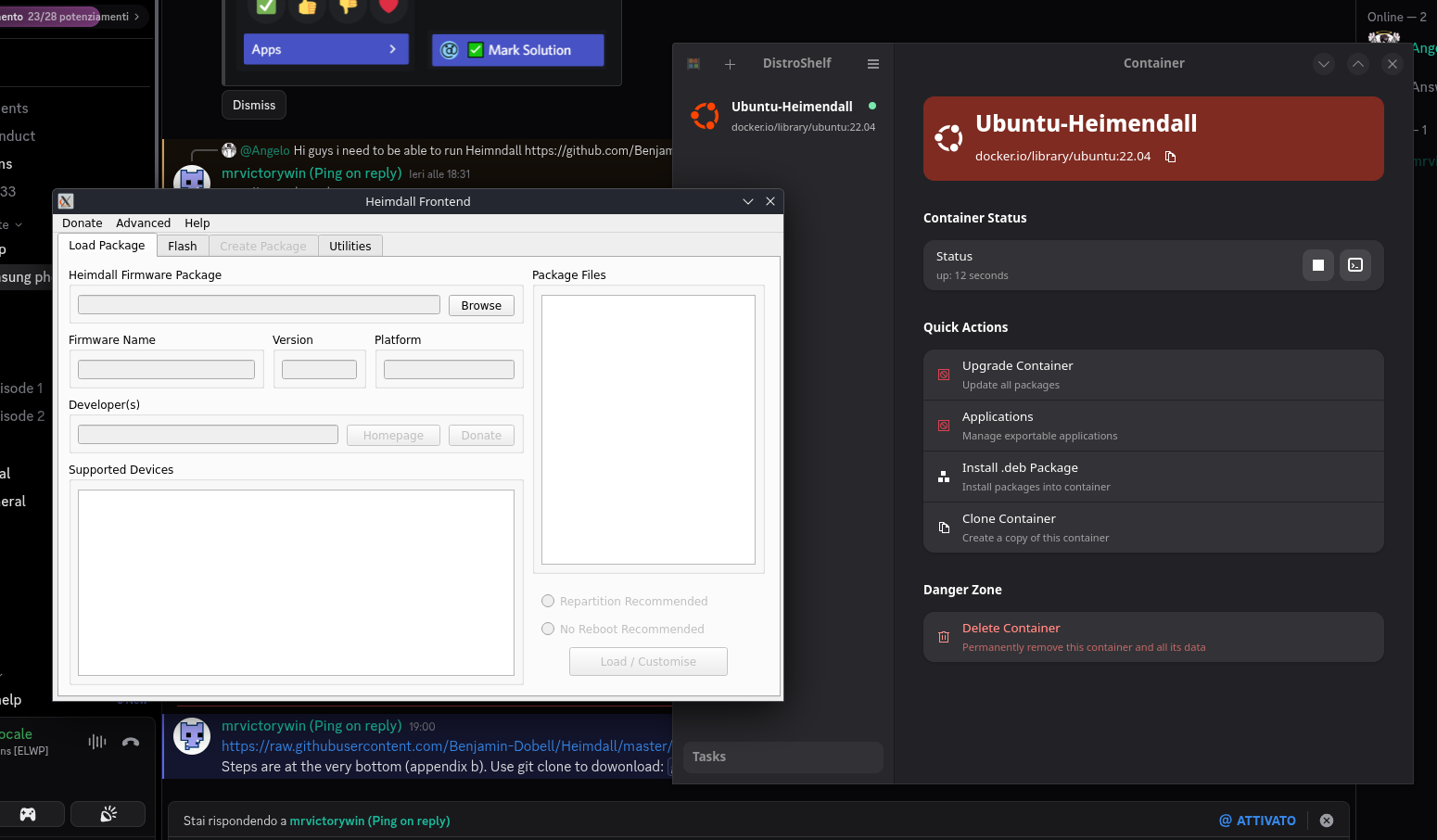Click the Mark Solution button
This screenshot has height=840, width=1437.
click(x=518, y=50)
